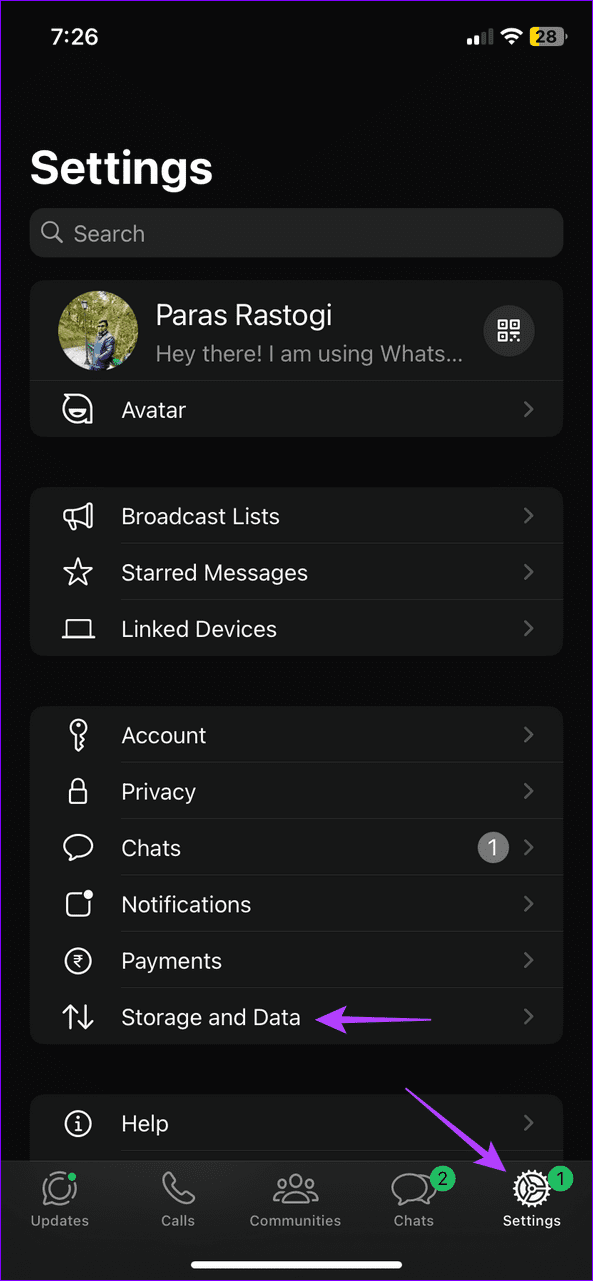Tap the Search input field

coord(296,232)
